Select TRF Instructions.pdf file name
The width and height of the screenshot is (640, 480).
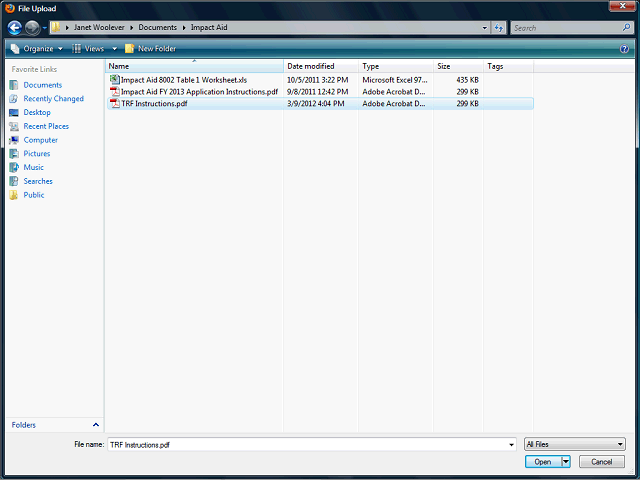(x=154, y=104)
